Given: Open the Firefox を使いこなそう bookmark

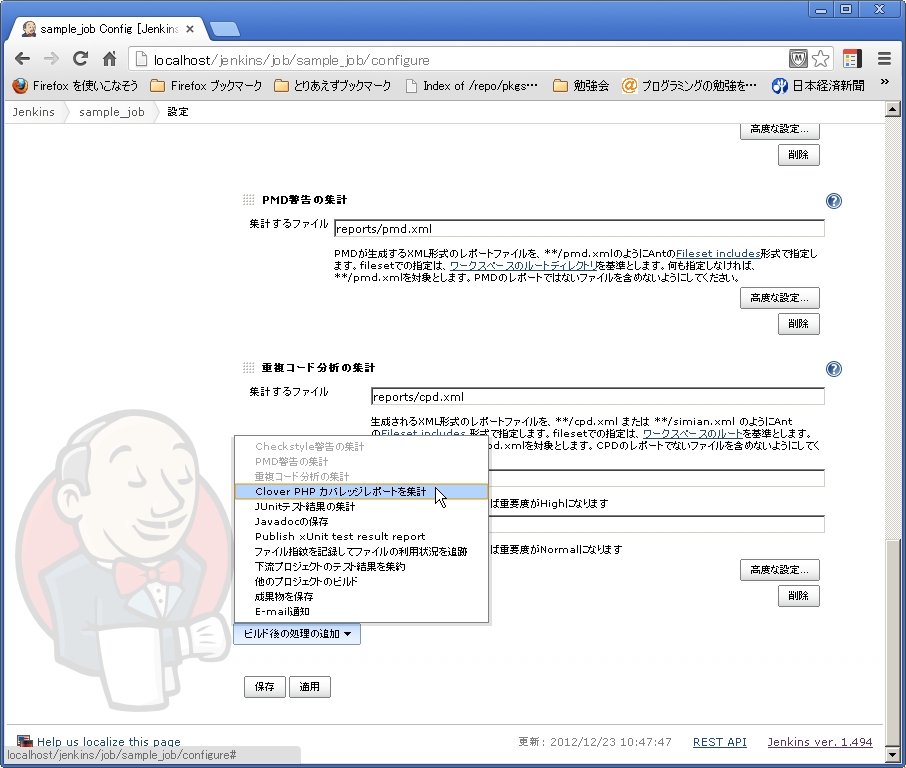Looking at the screenshot, I should tap(75, 86).
